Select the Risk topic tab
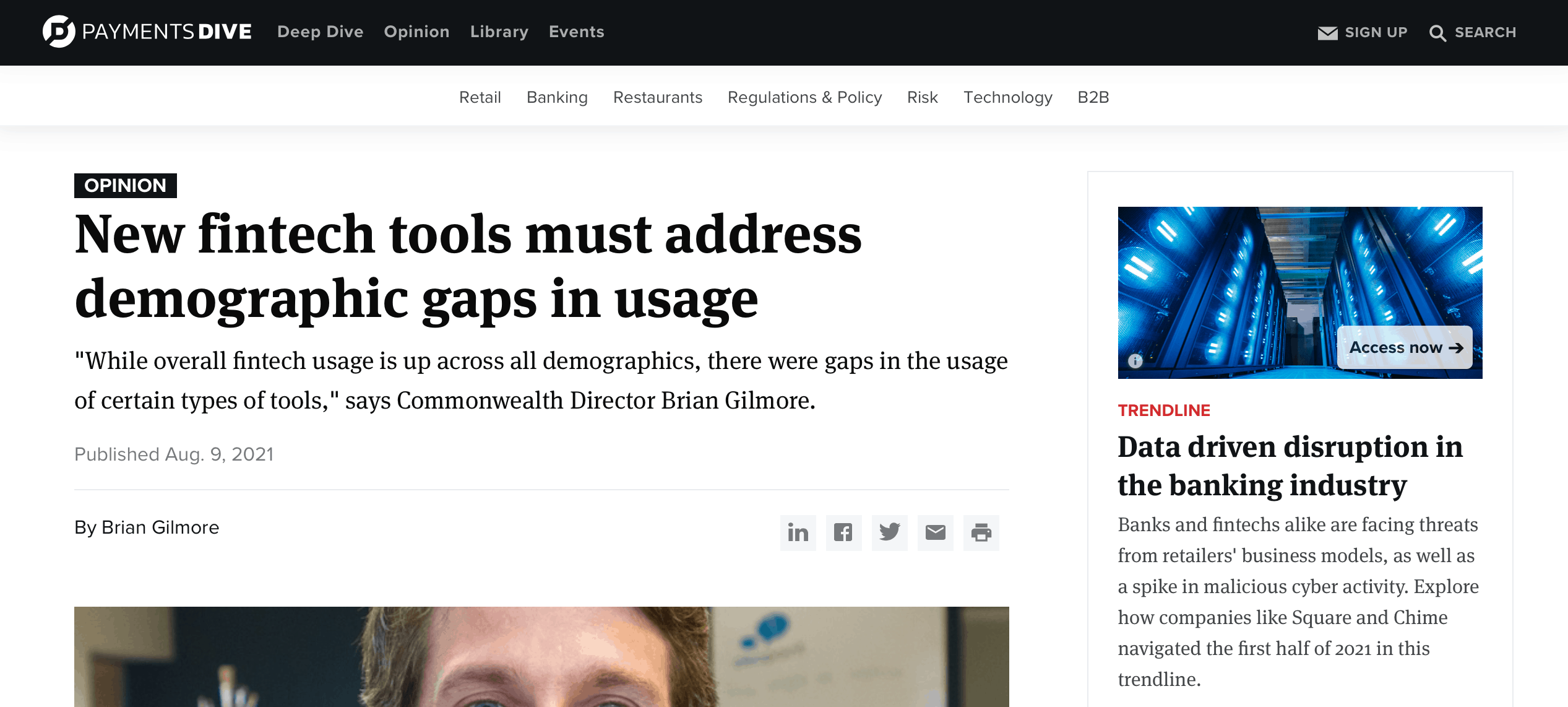 [923, 97]
